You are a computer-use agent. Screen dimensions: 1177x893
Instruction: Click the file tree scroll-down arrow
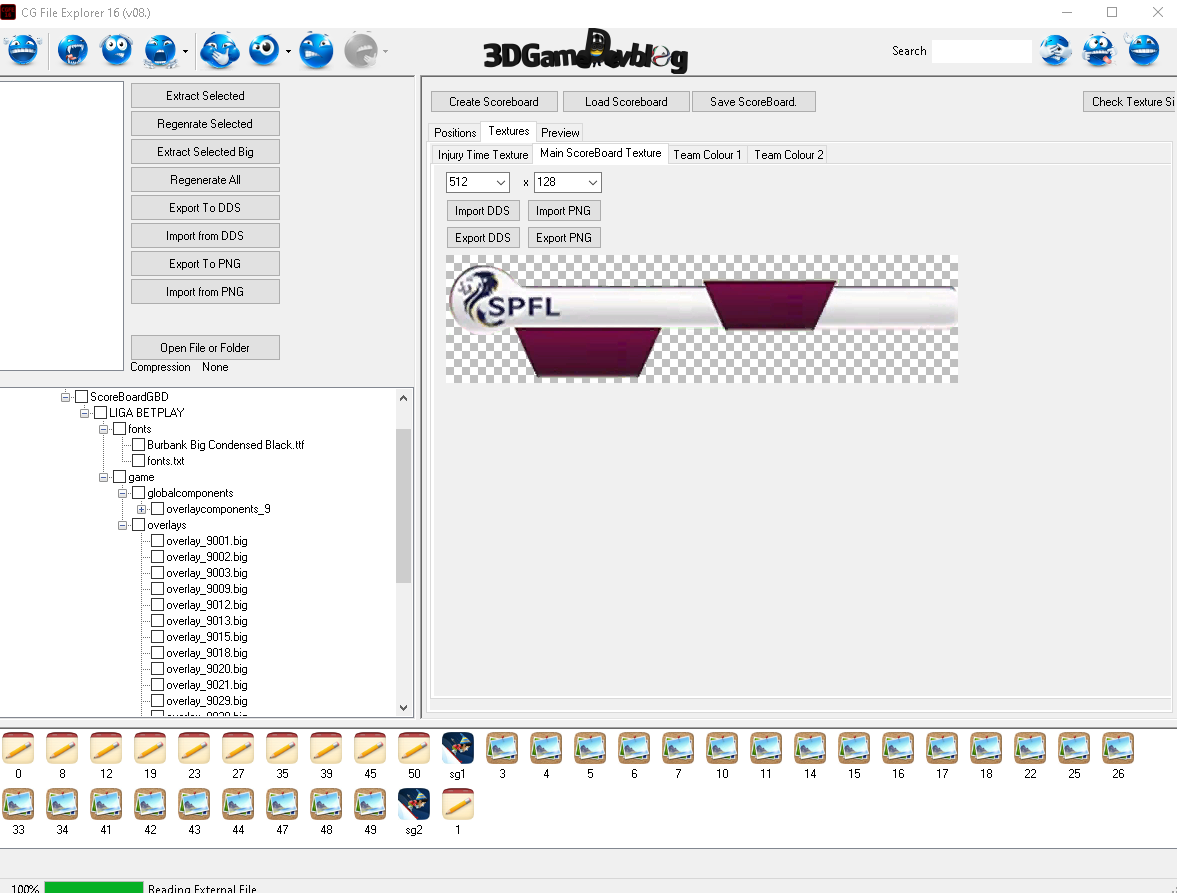point(404,708)
